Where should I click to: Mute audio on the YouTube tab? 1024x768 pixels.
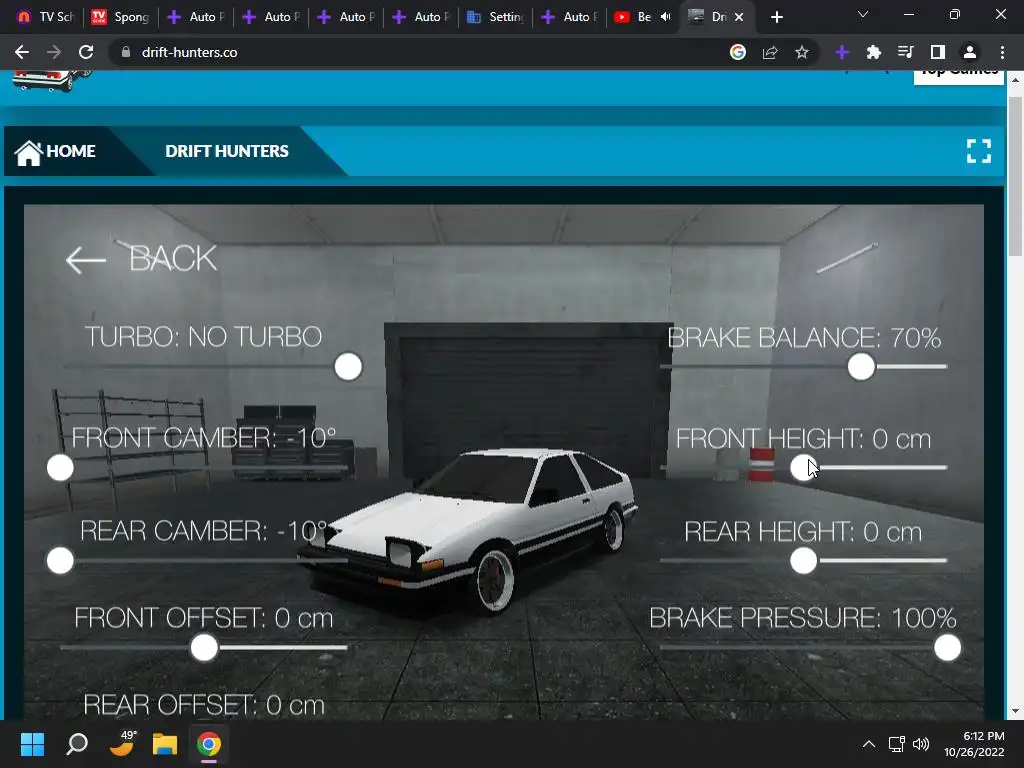pos(665,17)
